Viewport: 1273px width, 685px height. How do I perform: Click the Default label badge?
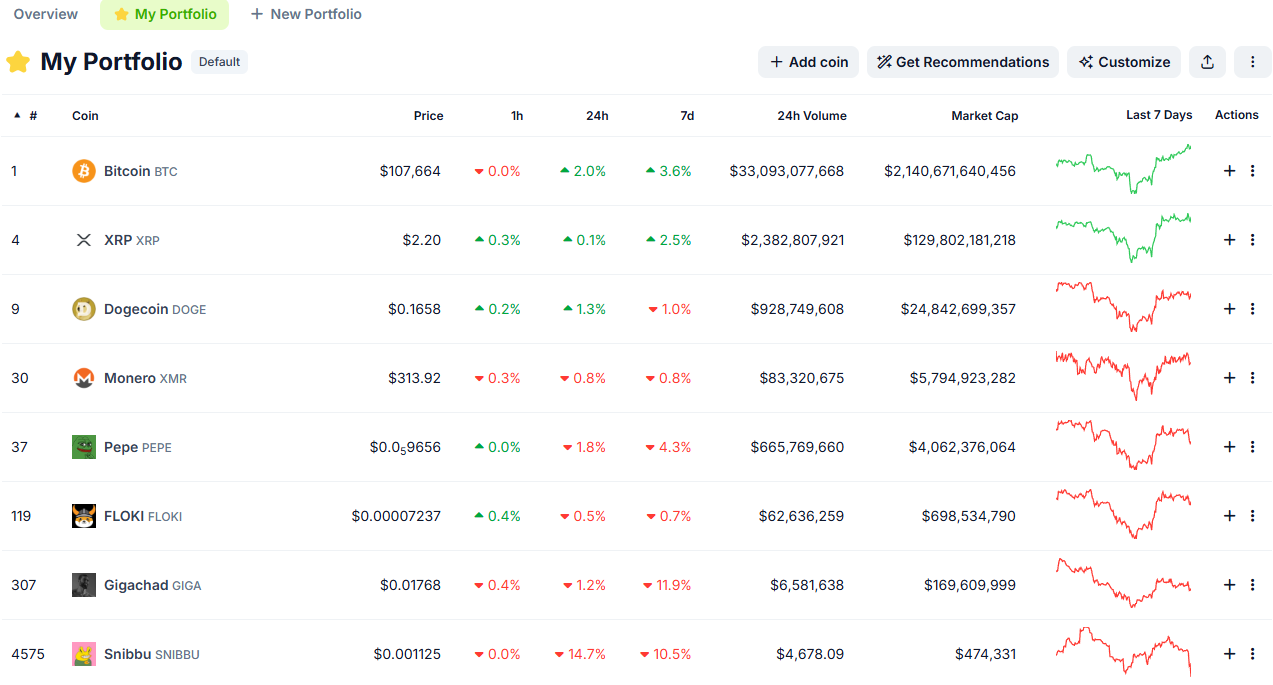[x=219, y=62]
